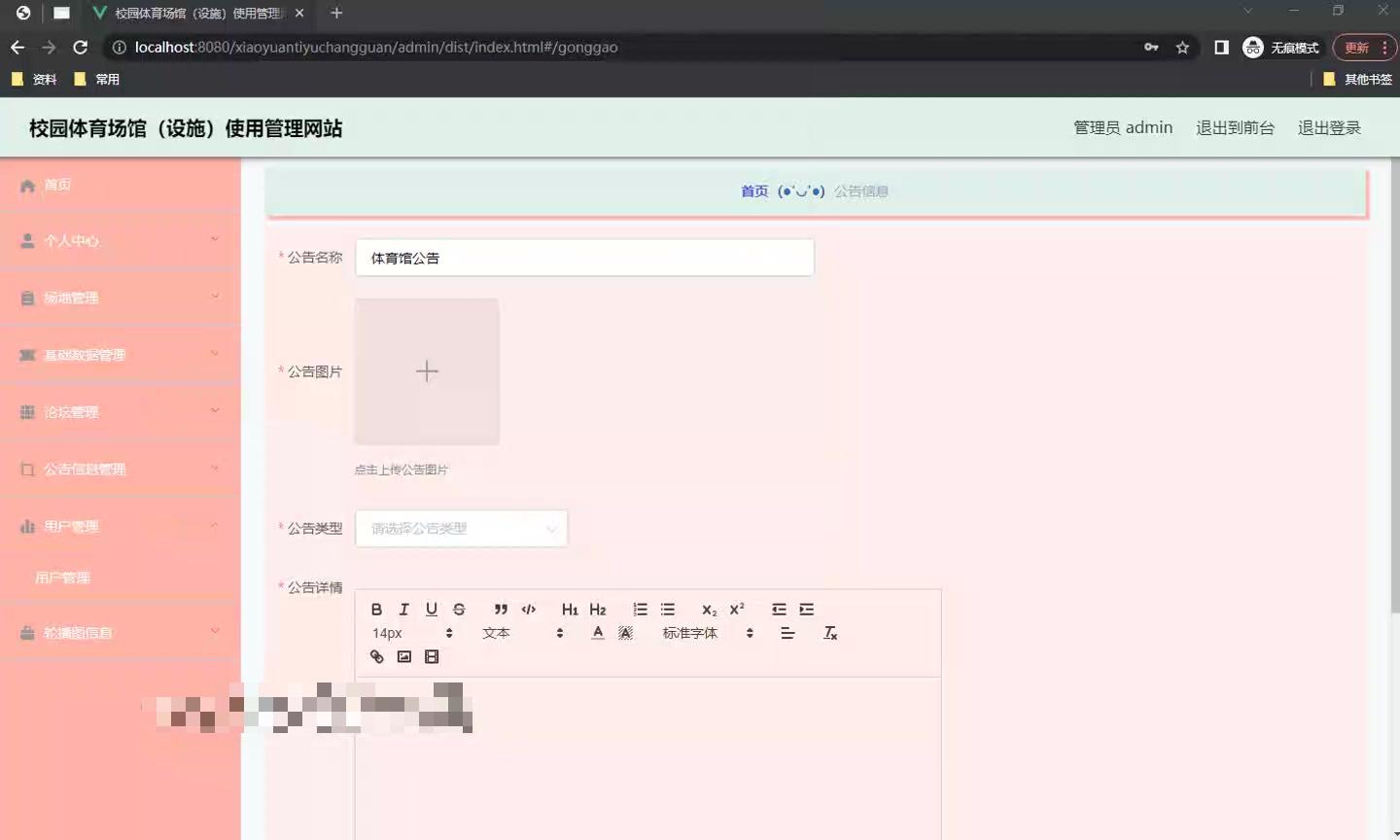The height and width of the screenshot is (840, 1400).
Task: Toggle underline formatting in the editor
Action: click(432, 610)
